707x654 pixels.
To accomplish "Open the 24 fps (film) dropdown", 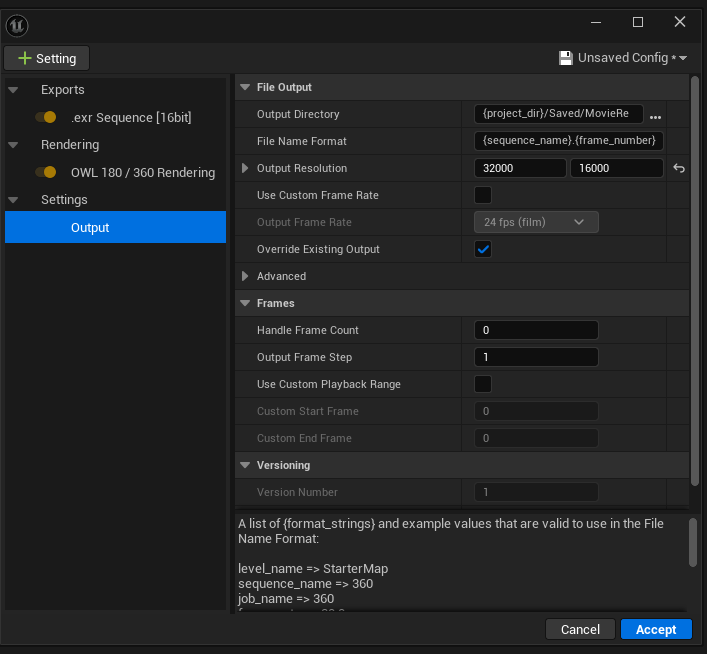I will (536, 222).
